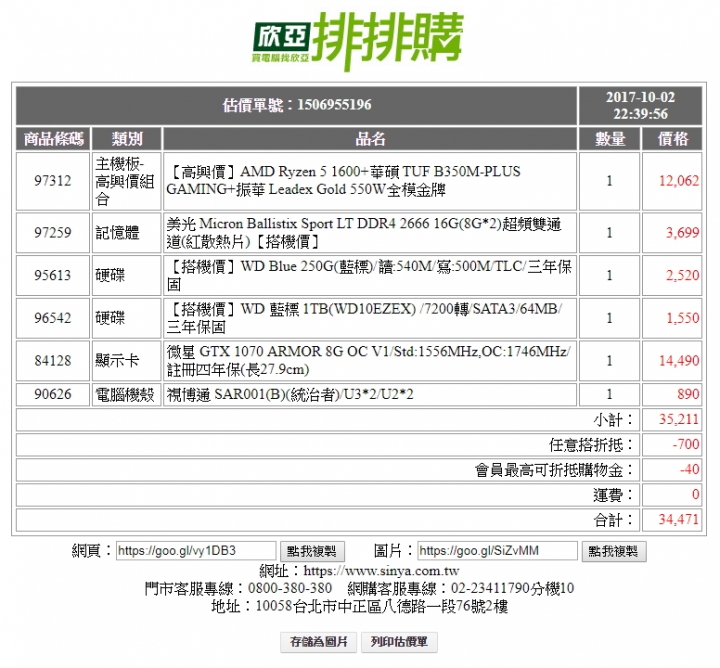Click the price 890
This screenshot has height=668, width=720.
click(688, 394)
